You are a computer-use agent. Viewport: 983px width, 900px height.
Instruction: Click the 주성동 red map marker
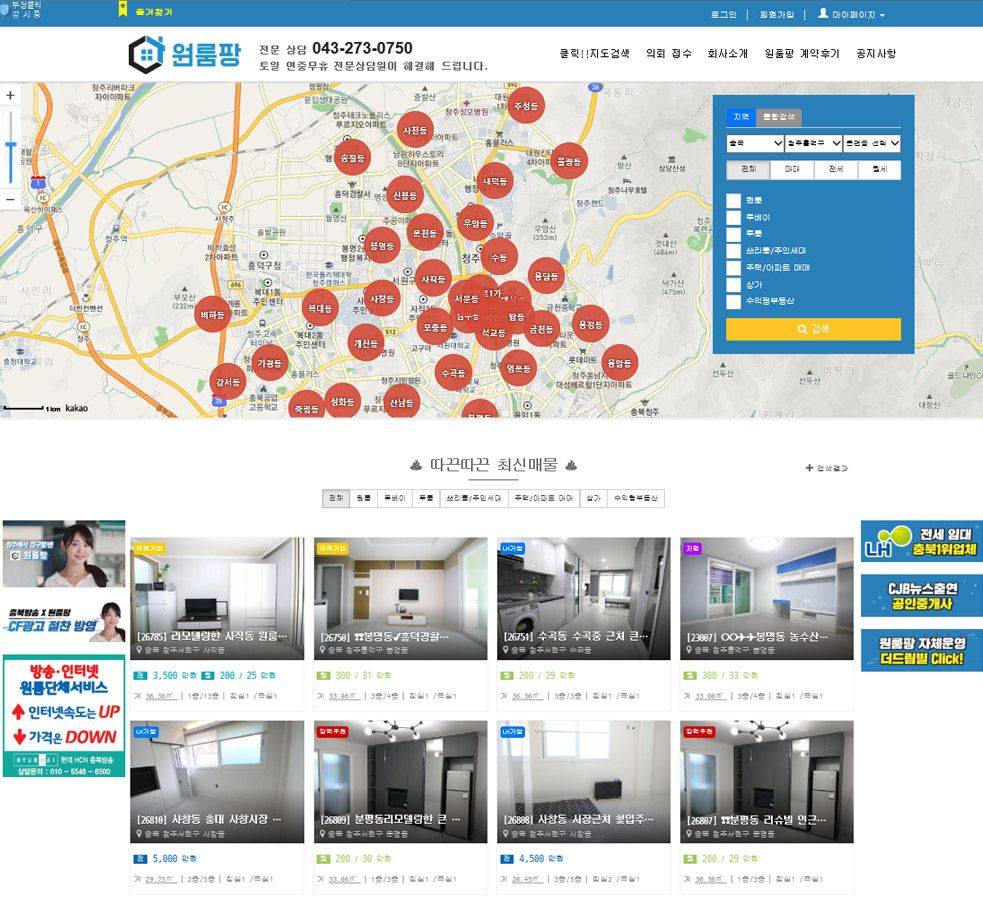click(525, 106)
